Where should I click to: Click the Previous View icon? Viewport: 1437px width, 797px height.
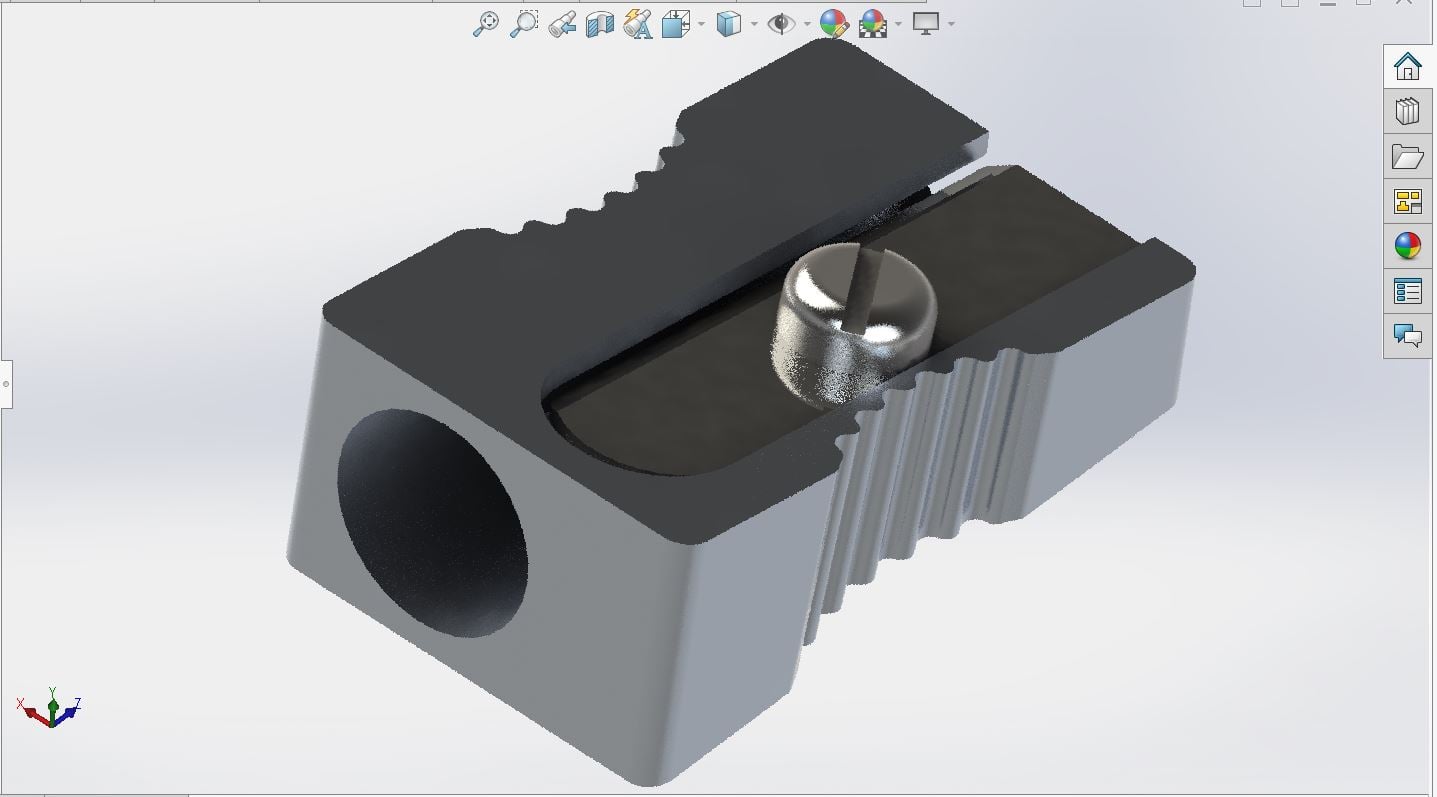tap(562, 24)
